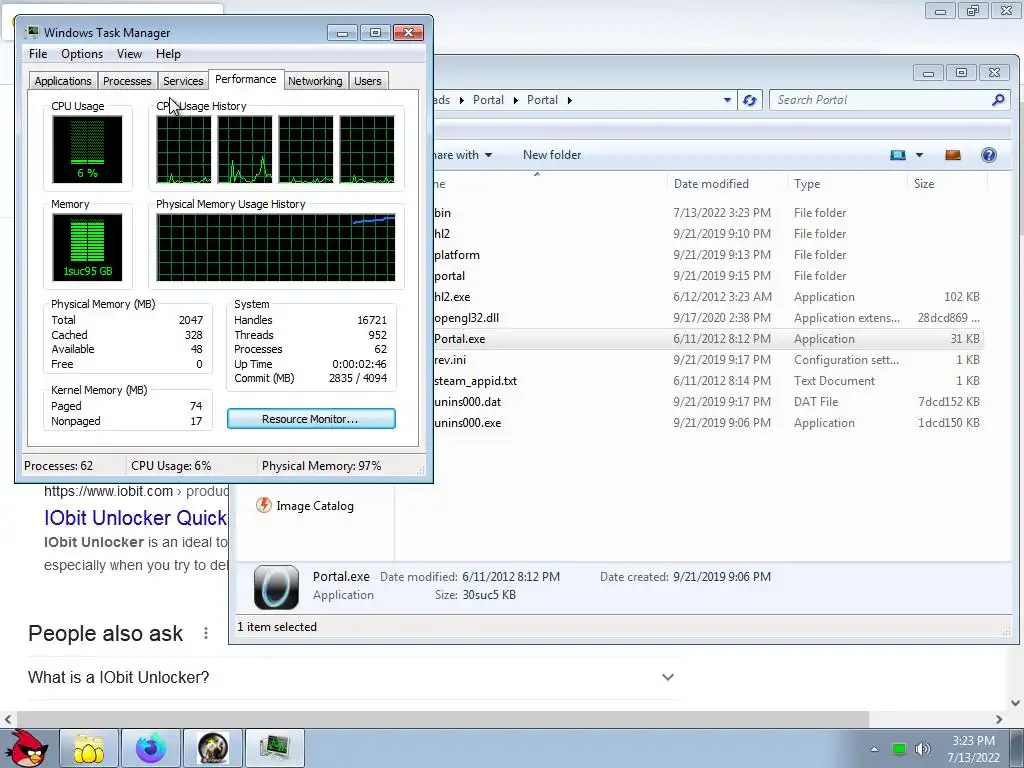Toggle the preview pane icon in Explorer

[953, 155]
